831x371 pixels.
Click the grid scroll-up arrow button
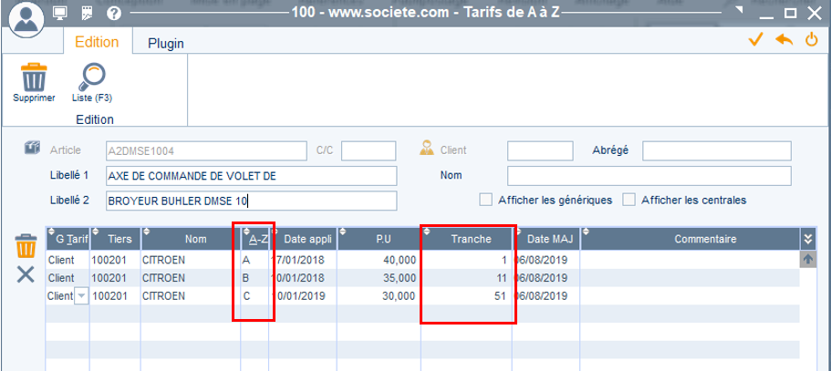808,259
